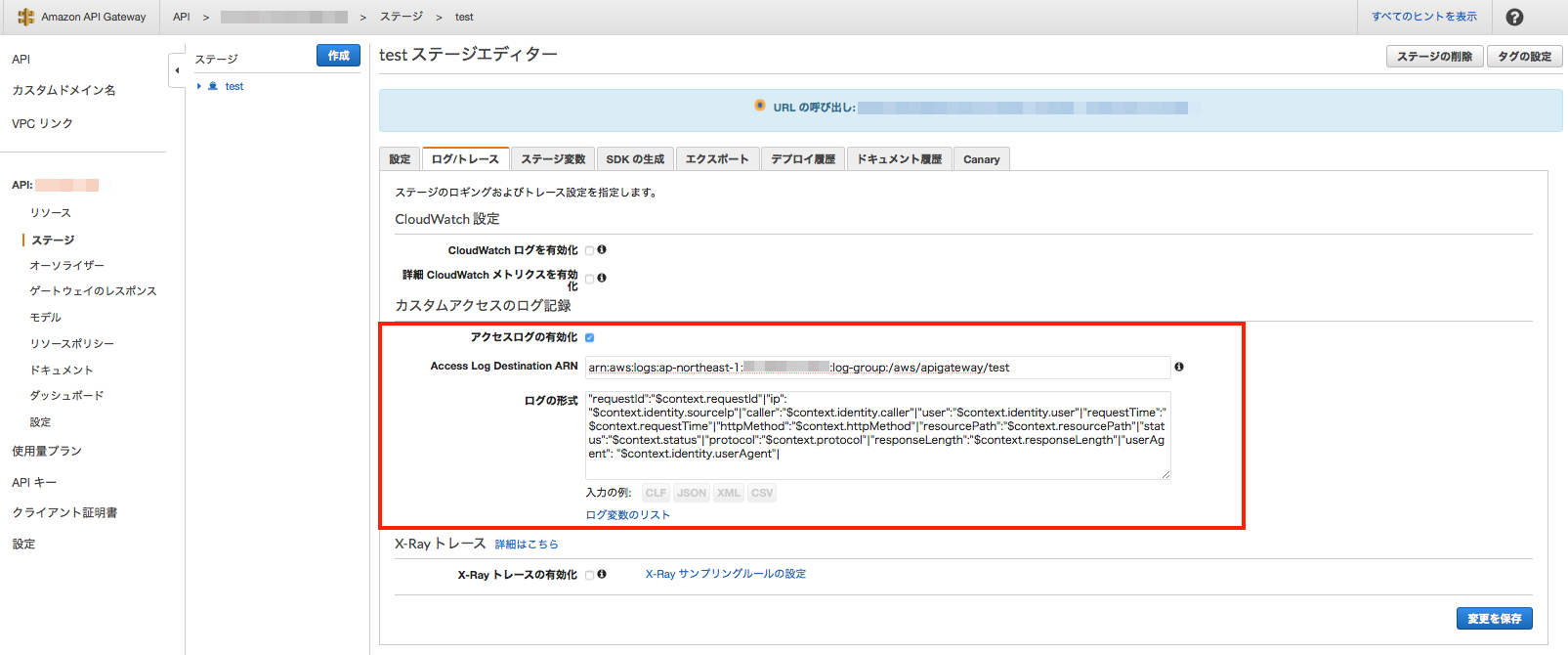This screenshot has width=1568, height=655.
Task: Click info icon beside X-Ray トレースの有効化
Action: [x=602, y=574]
